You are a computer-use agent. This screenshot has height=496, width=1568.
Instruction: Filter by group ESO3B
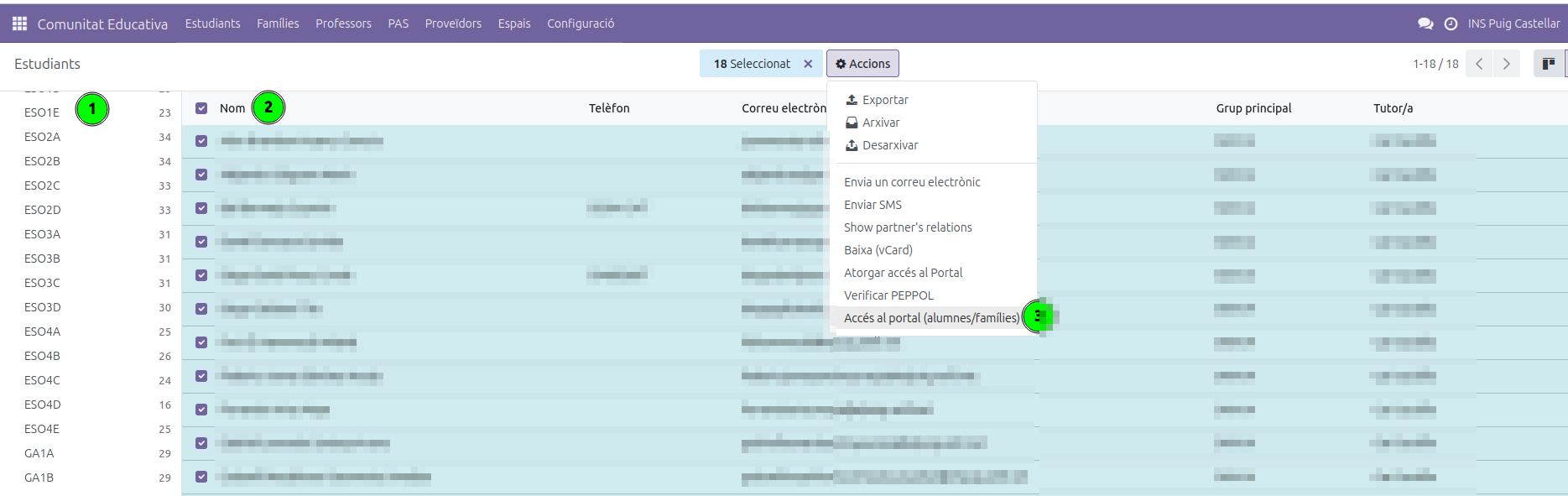point(42,258)
